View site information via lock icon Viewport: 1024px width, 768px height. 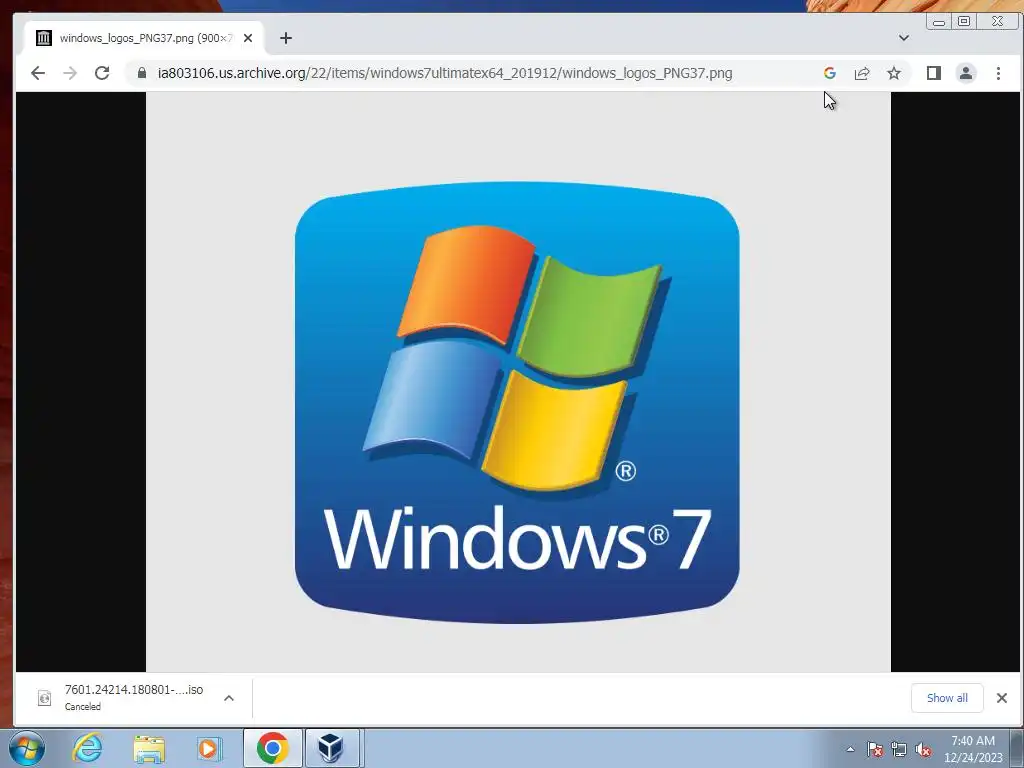point(142,73)
